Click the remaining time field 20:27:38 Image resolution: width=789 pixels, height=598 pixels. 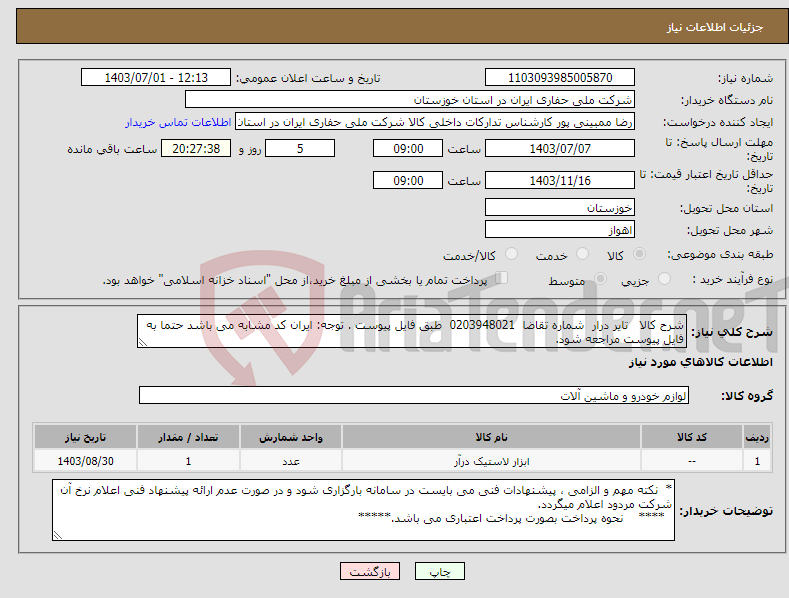[196, 148]
